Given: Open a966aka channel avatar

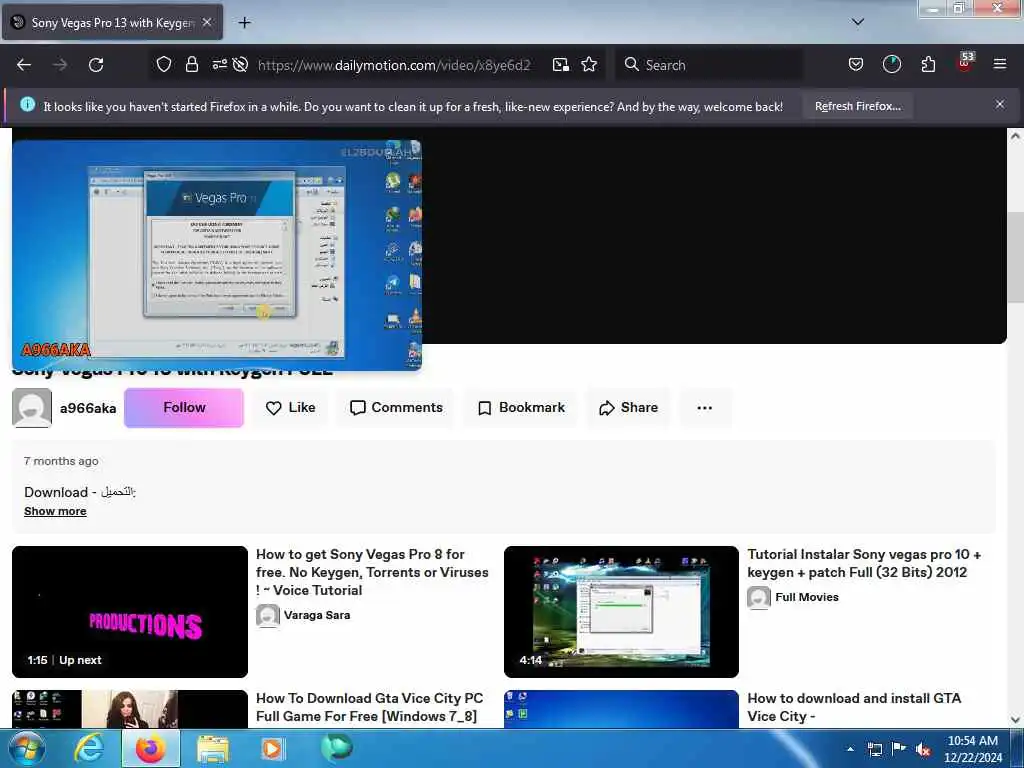Looking at the screenshot, I should pos(32,408).
